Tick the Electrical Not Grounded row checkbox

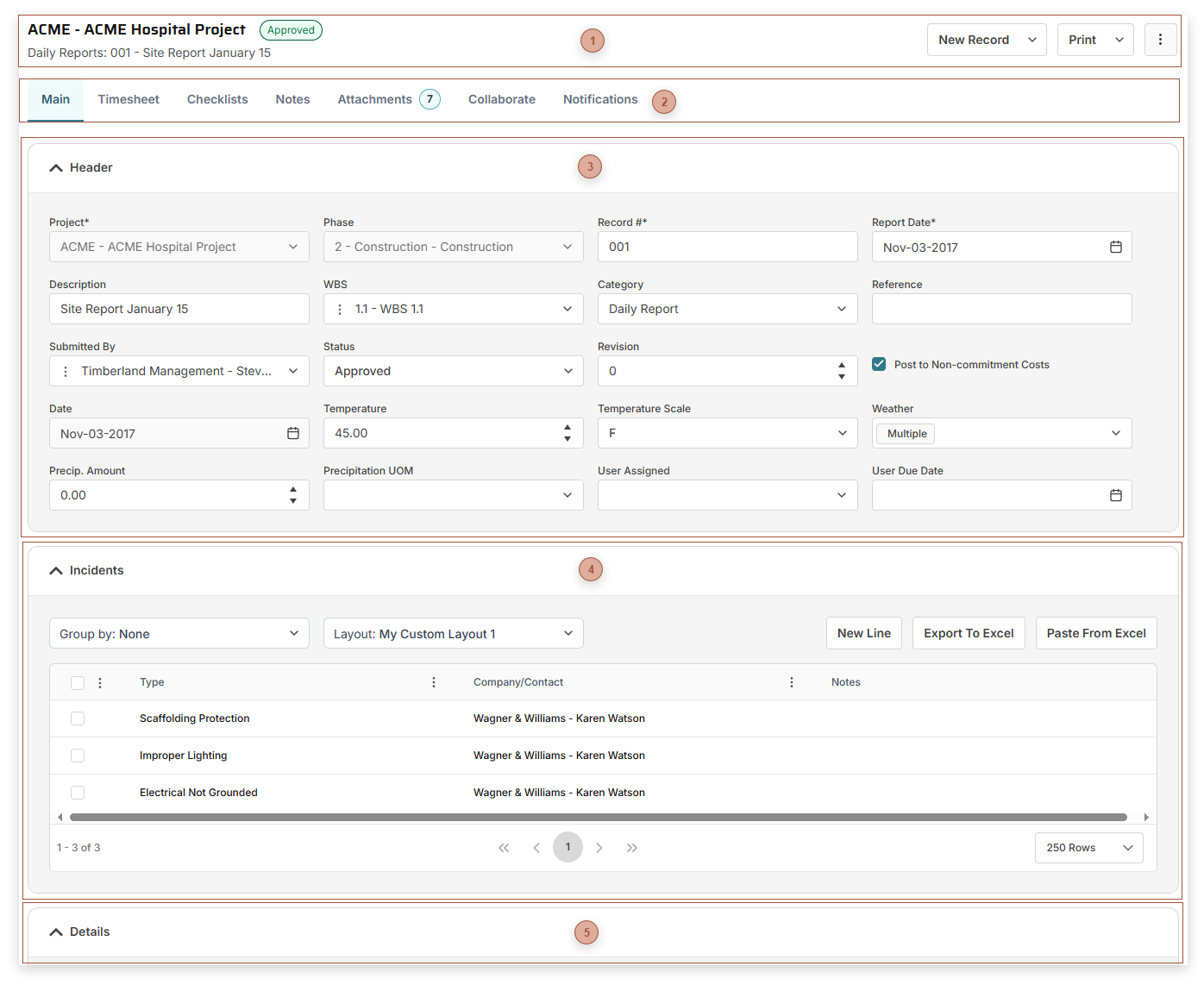(78, 793)
